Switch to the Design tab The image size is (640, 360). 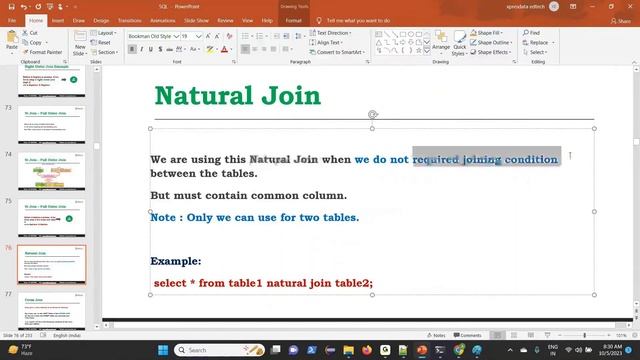coord(101,20)
